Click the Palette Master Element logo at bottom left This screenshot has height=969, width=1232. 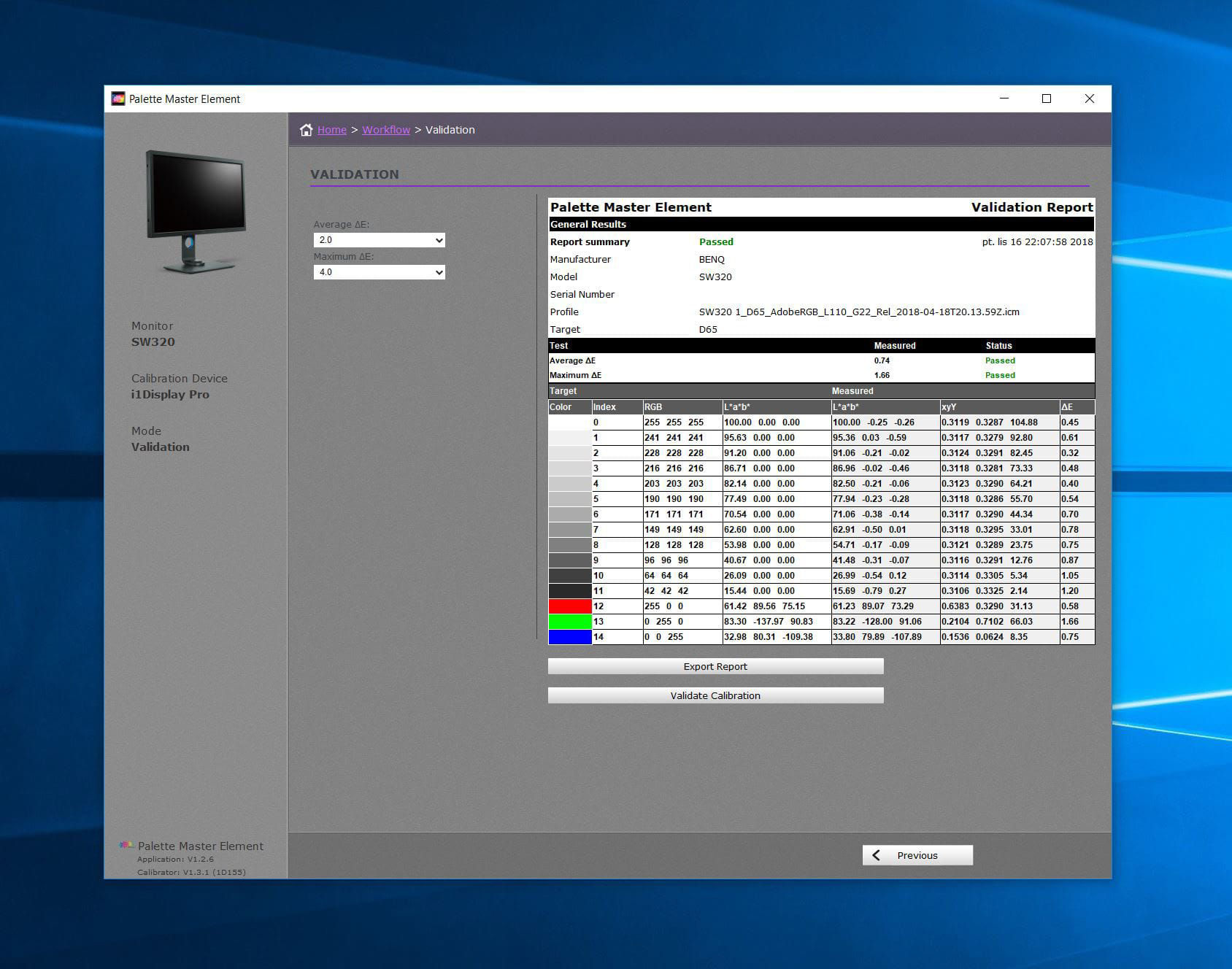126,845
